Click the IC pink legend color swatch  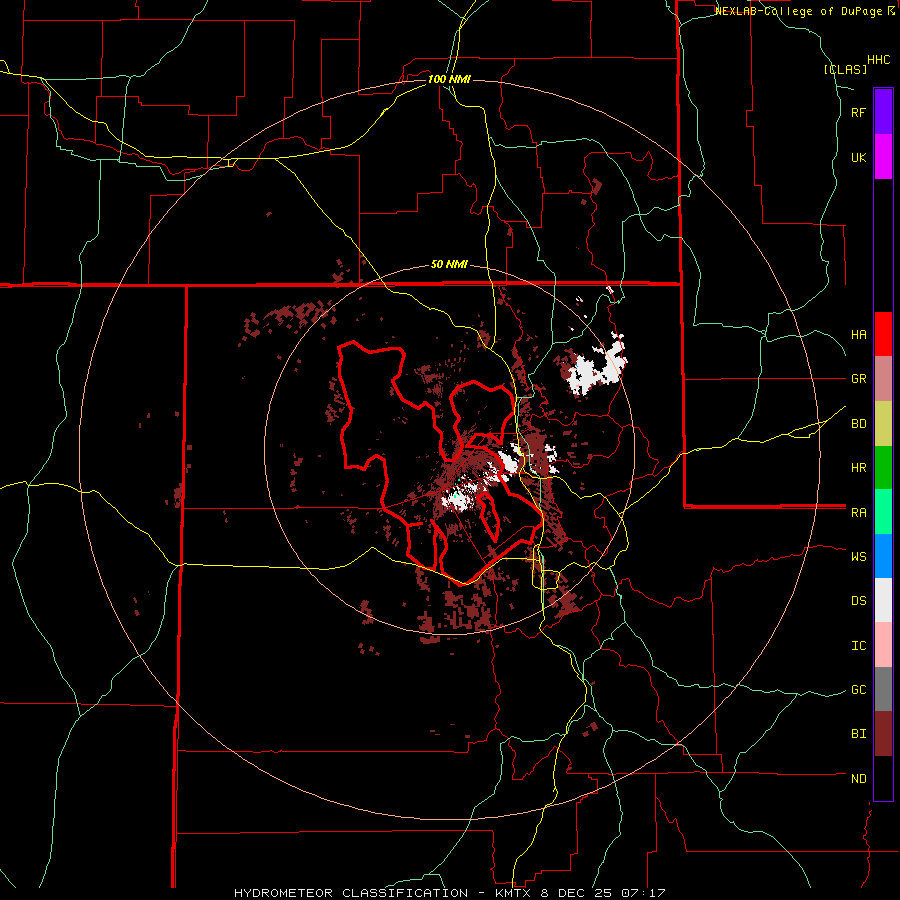click(x=883, y=645)
